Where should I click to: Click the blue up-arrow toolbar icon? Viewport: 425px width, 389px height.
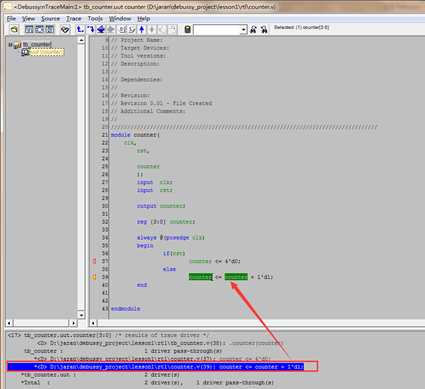142,29
